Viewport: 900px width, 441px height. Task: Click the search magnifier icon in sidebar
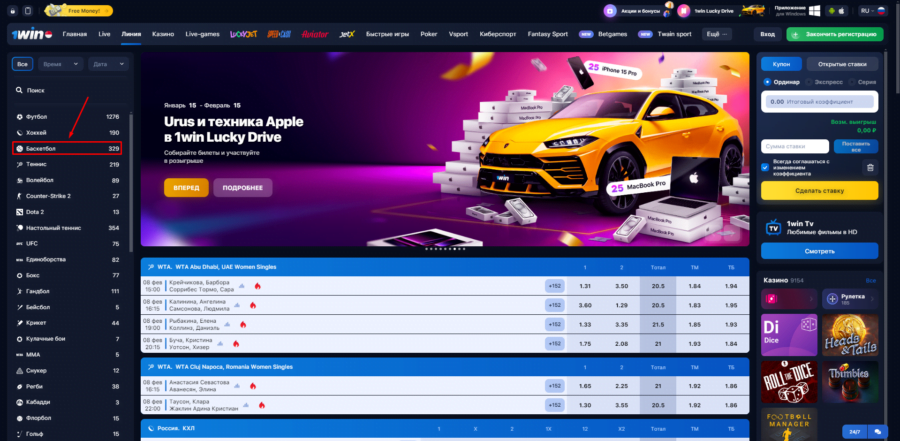[x=20, y=90]
